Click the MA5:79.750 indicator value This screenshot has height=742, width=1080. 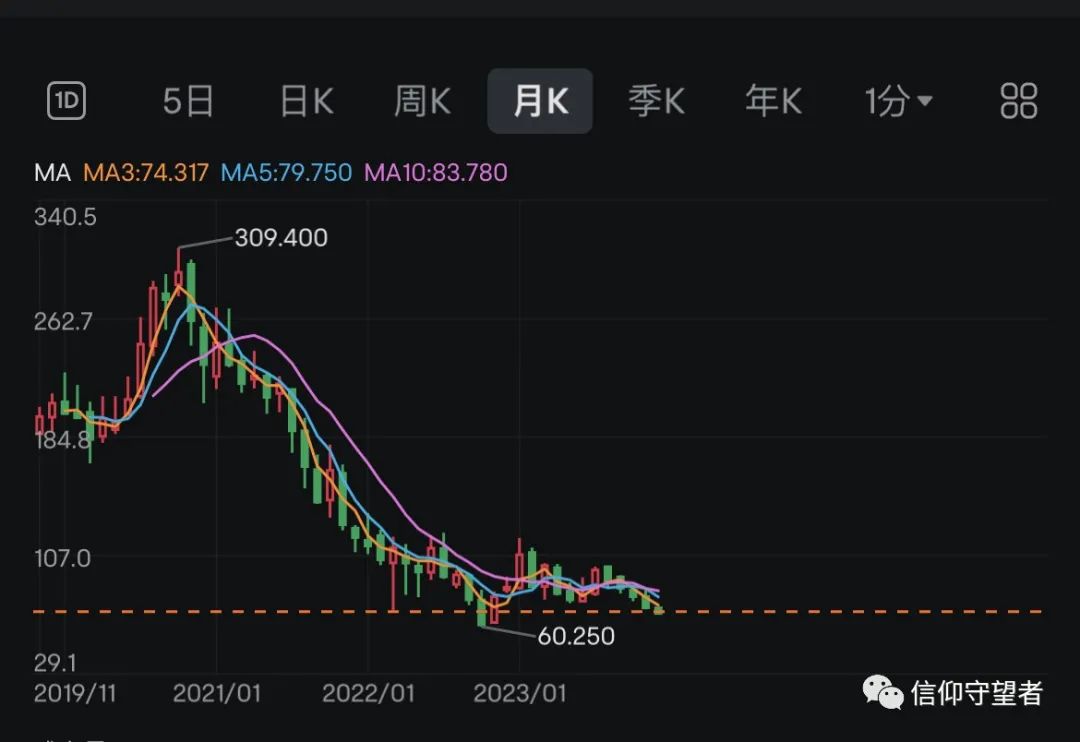pyautogui.click(x=286, y=172)
